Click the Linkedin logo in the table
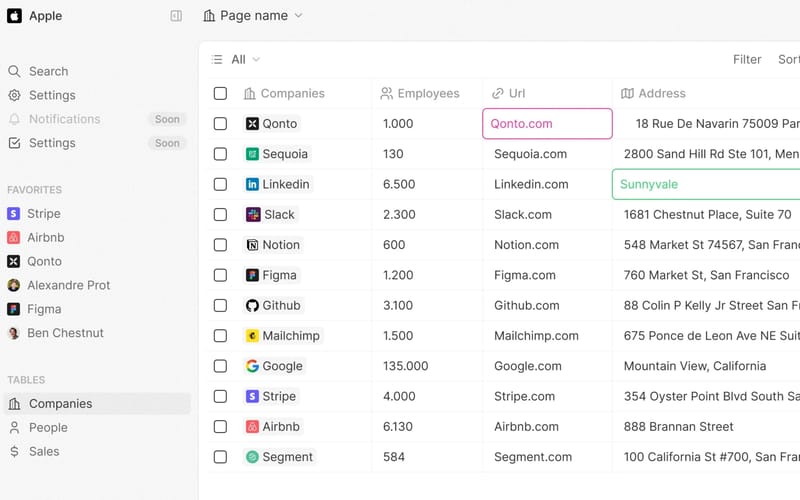 (x=253, y=184)
